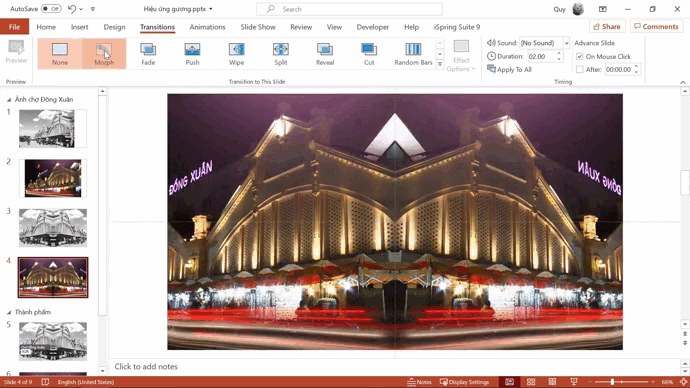Open the Developer tab

point(373,27)
